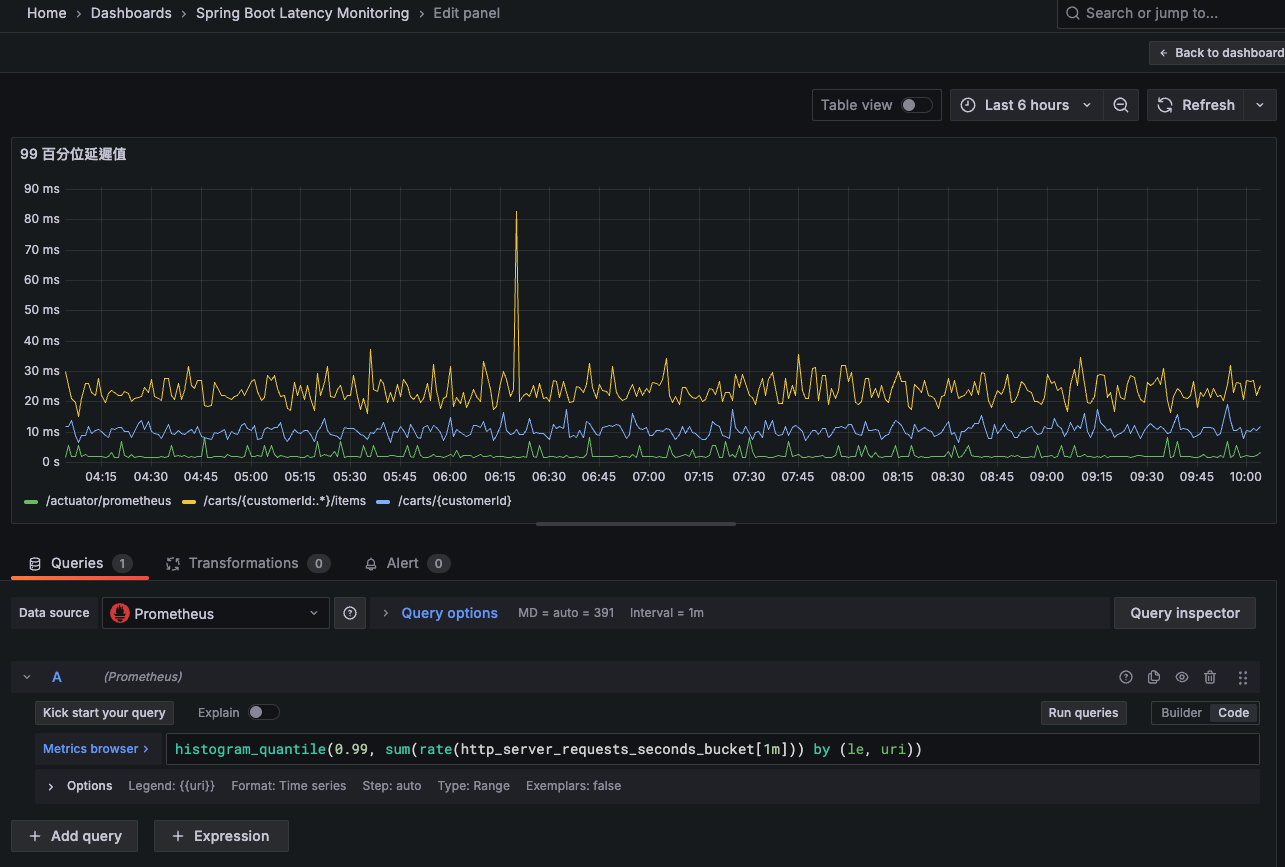
Task: Open query A help icon
Action: coord(1126,677)
